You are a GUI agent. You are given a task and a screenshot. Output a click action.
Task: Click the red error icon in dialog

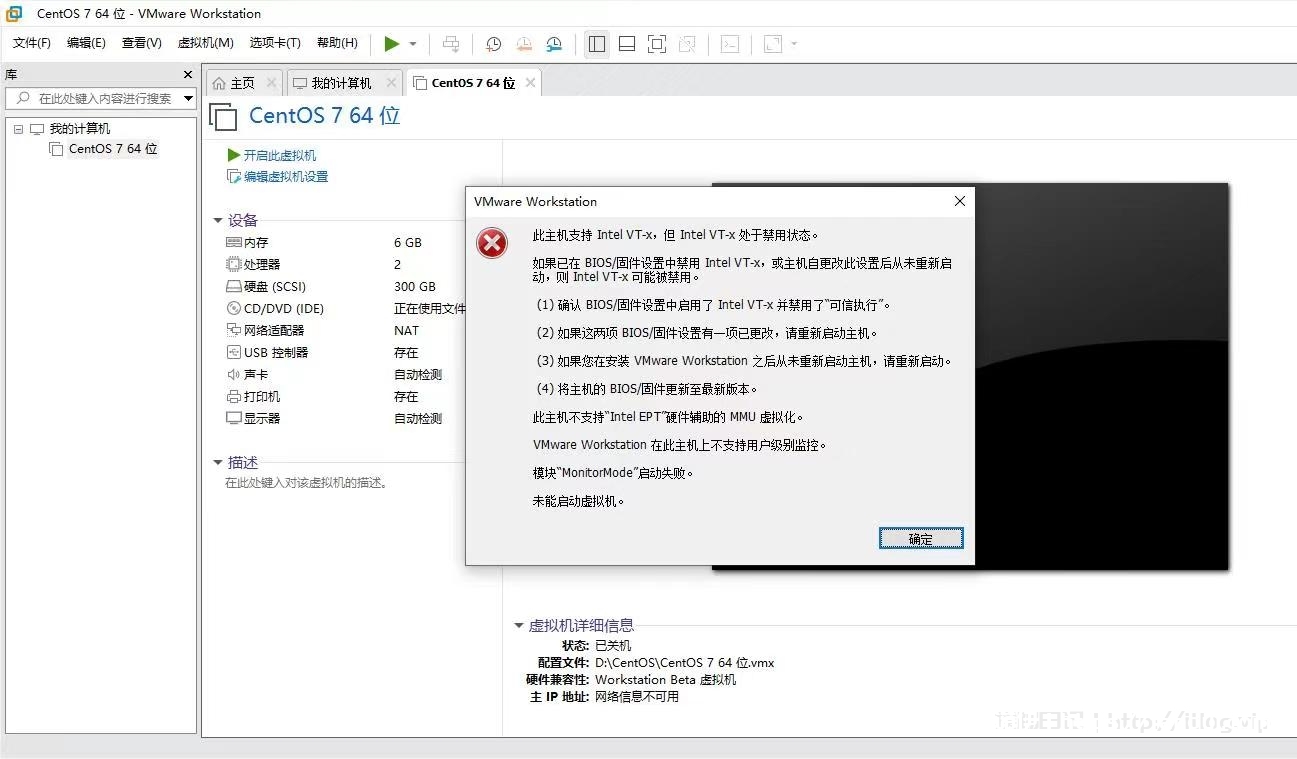pos(492,243)
